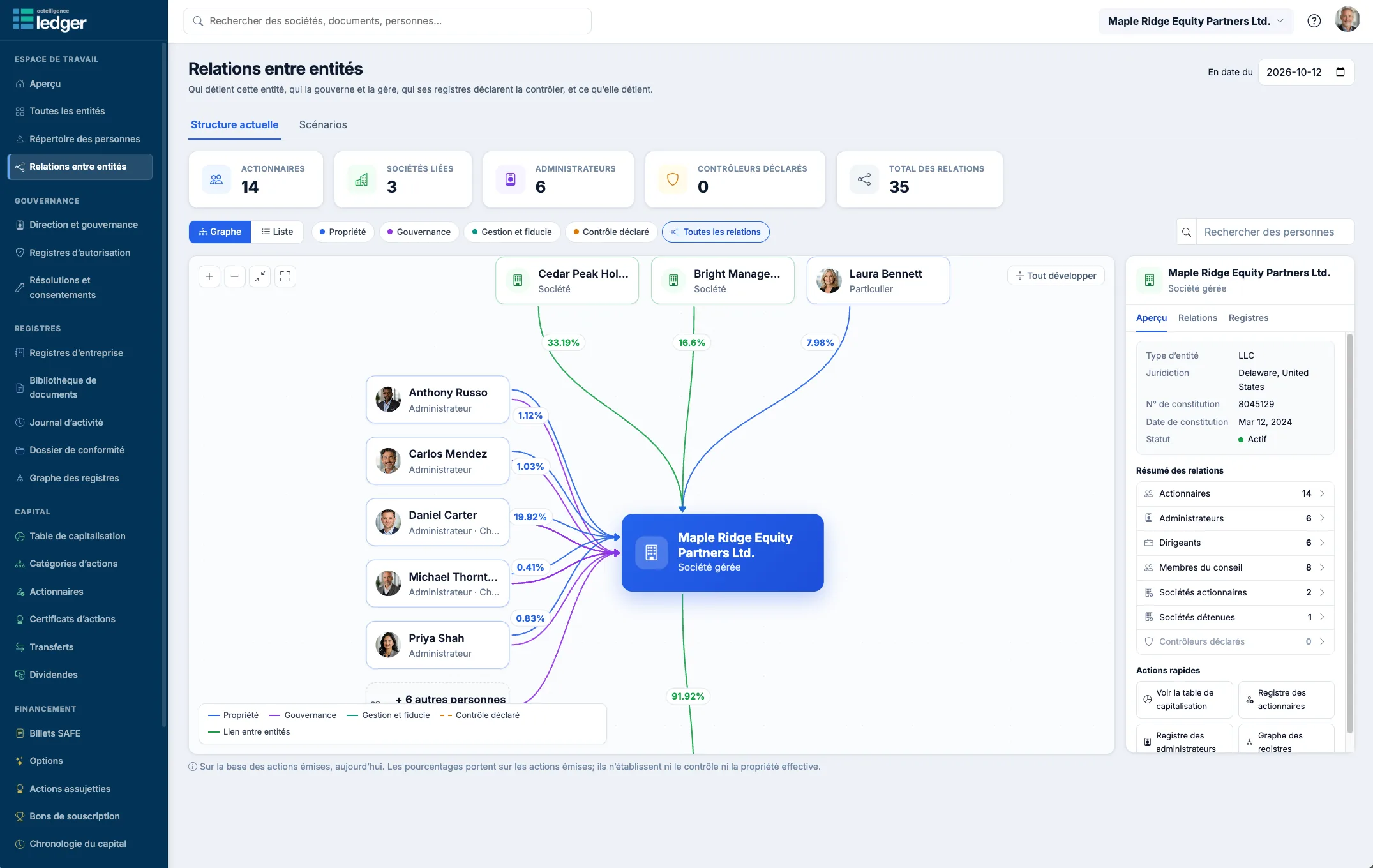Expand the Dirigeants summary row chevron
Viewport: 1373px width, 868px height.
tap(1322, 542)
